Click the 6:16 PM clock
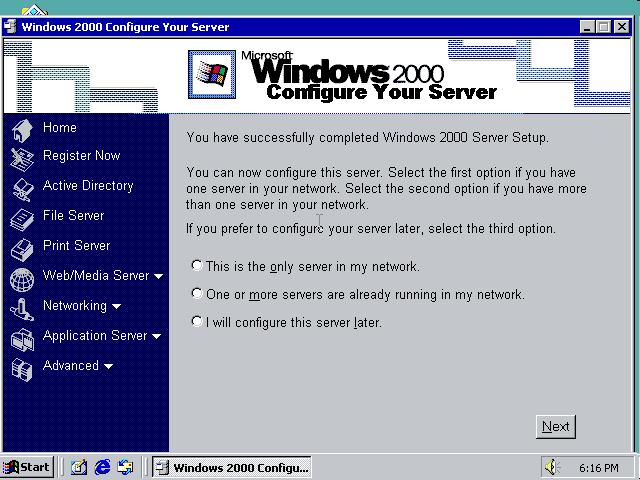The width and height of the screenshot is (640, 480). pyautogui.click(x=599, y=468)
